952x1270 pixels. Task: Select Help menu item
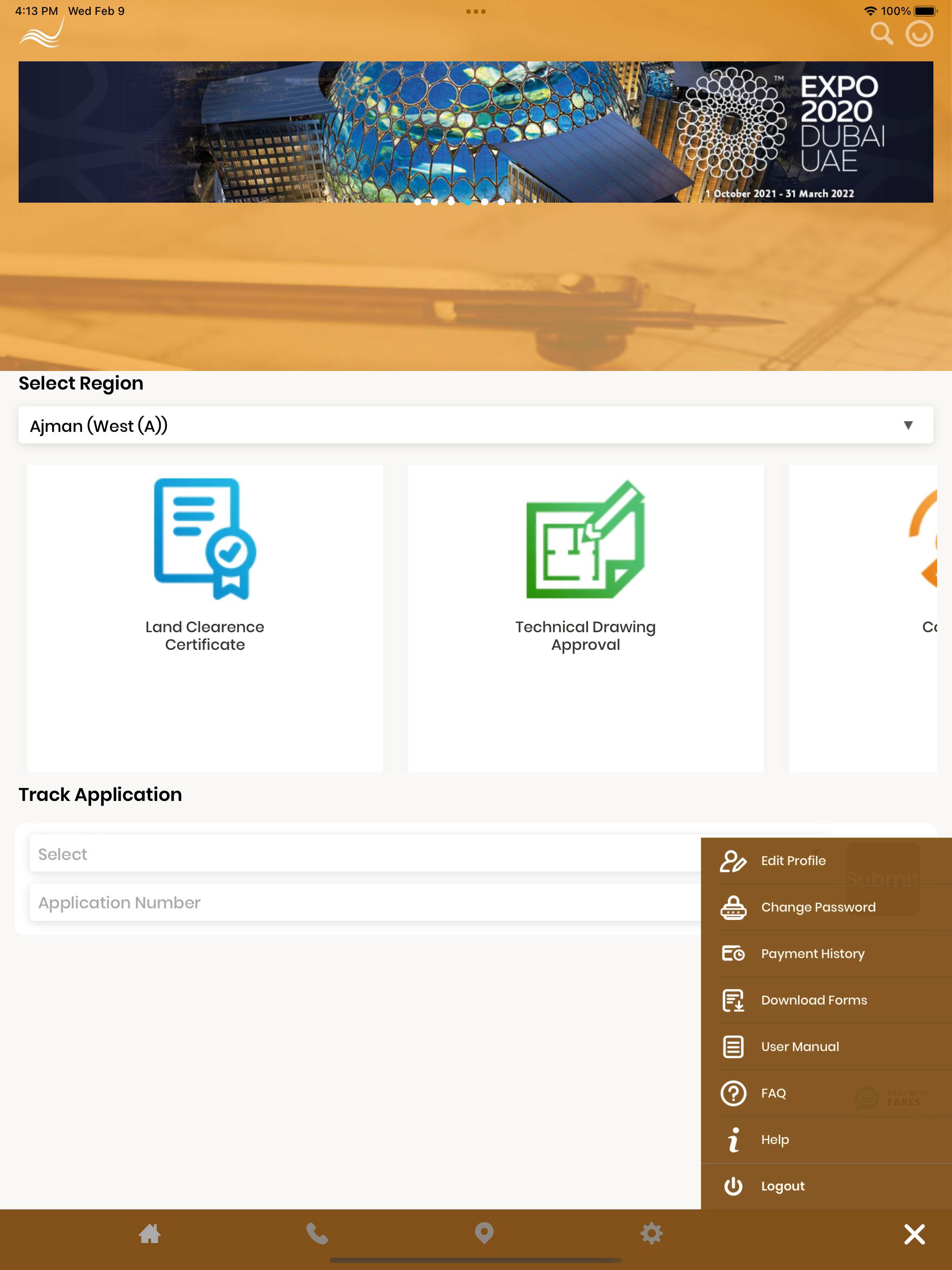(826, 1140)
